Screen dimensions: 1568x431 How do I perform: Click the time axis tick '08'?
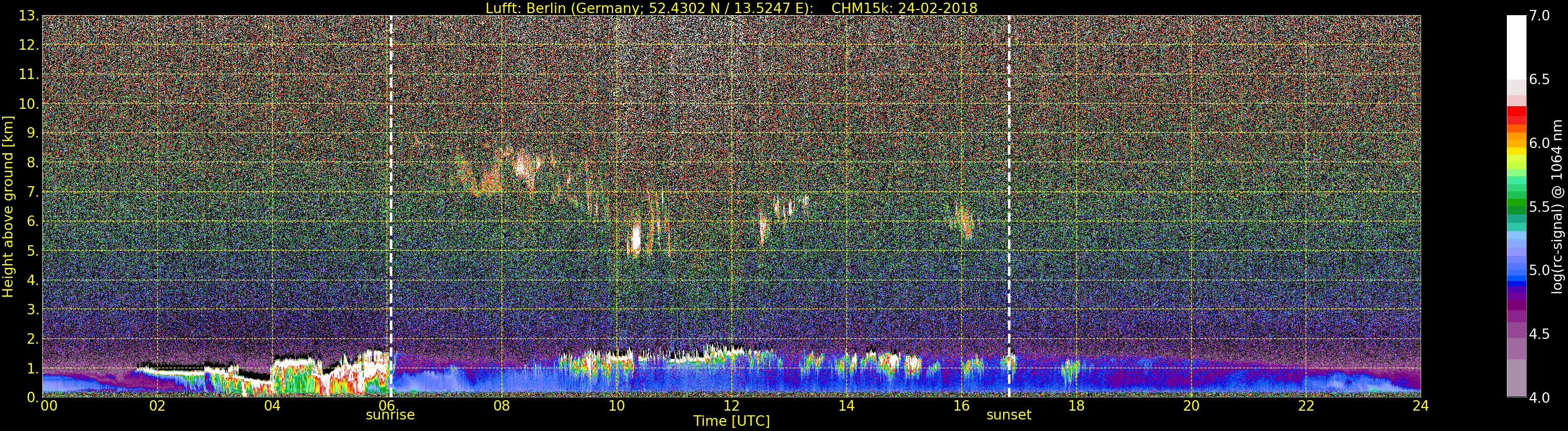point(502,406)
